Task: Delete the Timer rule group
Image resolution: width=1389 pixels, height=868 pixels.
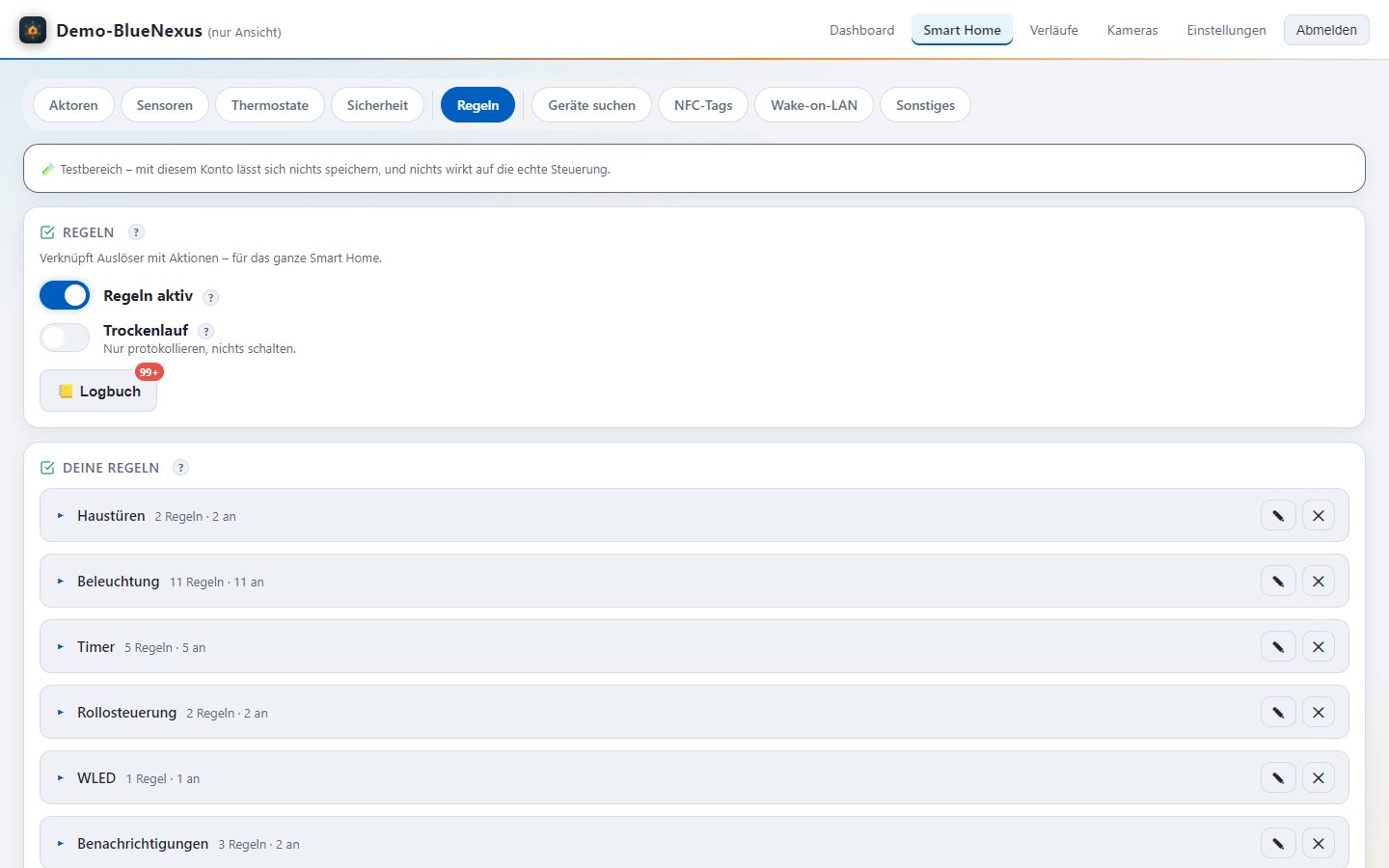Action: point(1319,647)
